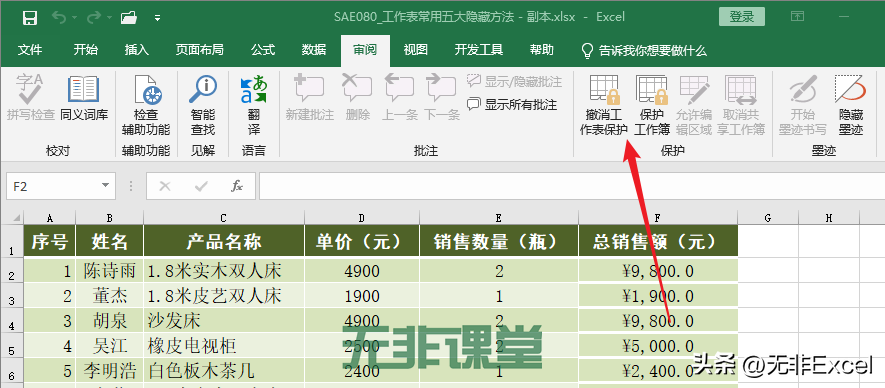Toggle 显示/隐藏批注 button
Screen dimensions: 885x388
(x=514, y=82)
